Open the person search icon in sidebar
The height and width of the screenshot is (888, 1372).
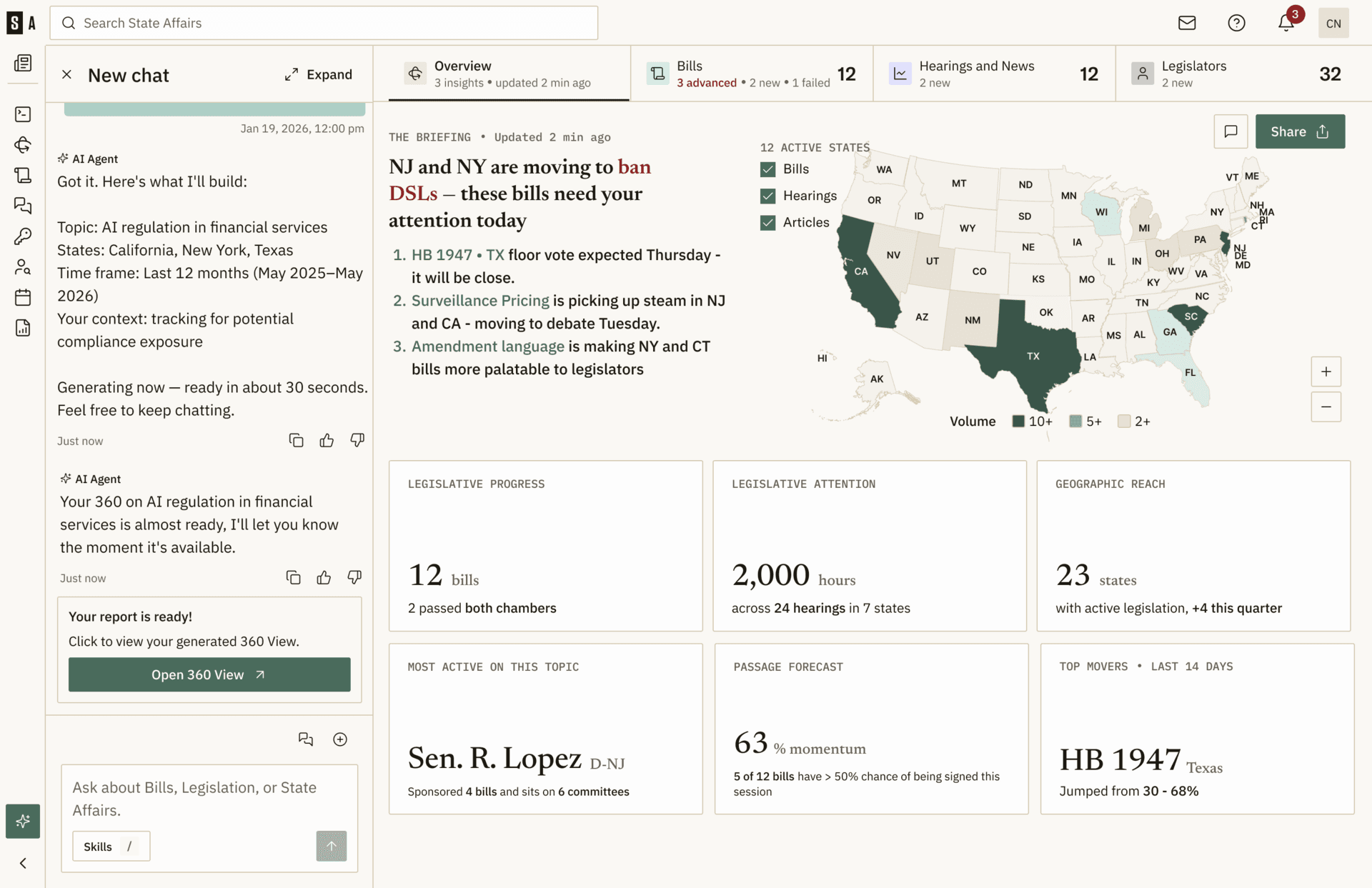[23, 267]
